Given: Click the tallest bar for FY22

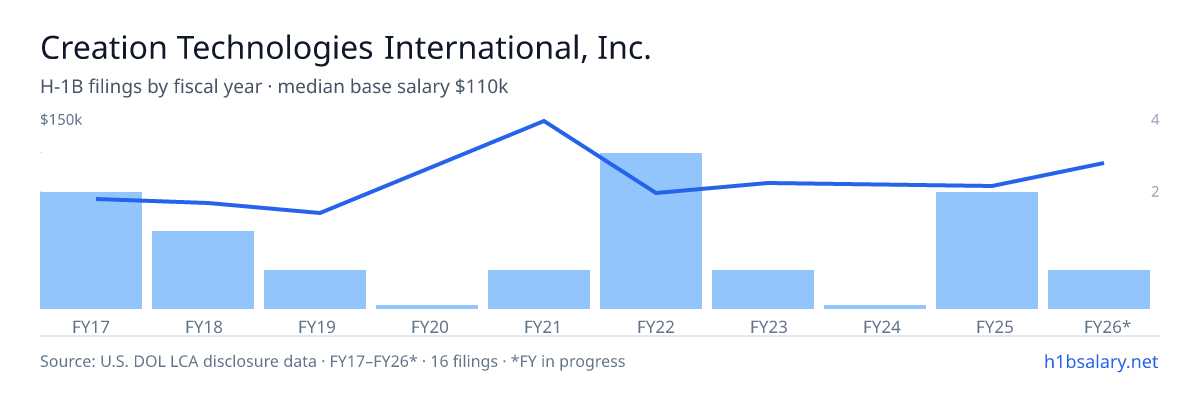Looking at the screenshot, I should click(x=651, y=231).
